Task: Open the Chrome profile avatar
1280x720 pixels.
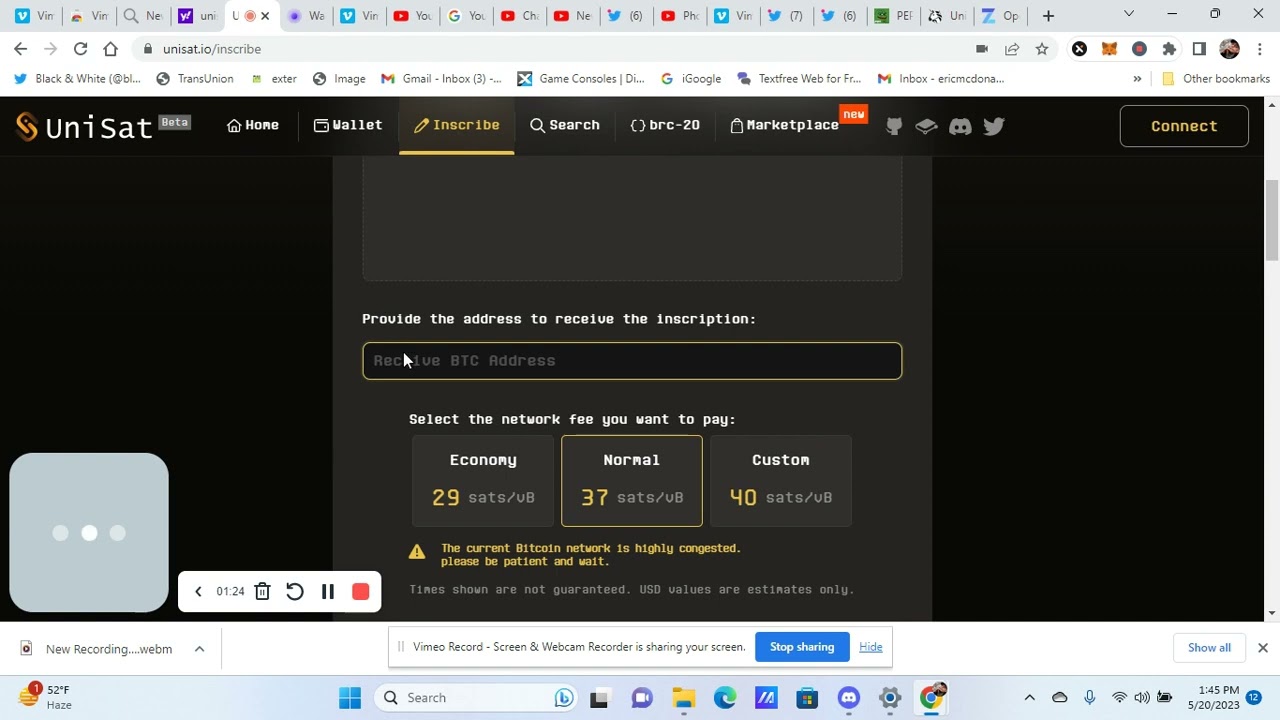Action: pyautogui.click(x=1229, y=49)
